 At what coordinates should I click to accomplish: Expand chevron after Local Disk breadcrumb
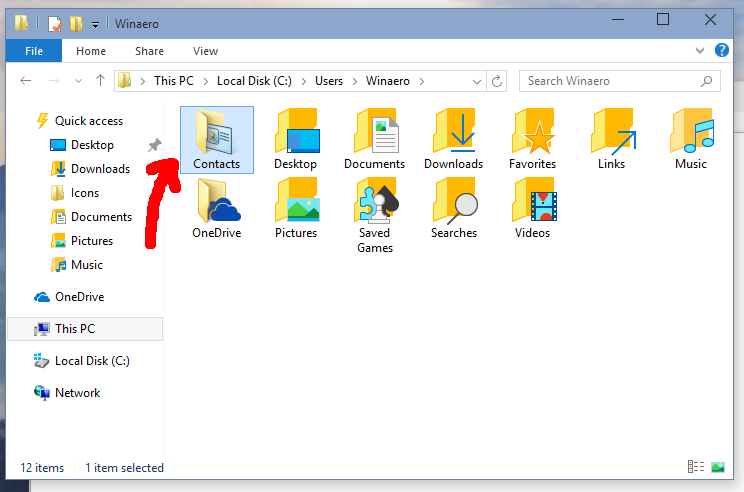click(x=304, y=82)
